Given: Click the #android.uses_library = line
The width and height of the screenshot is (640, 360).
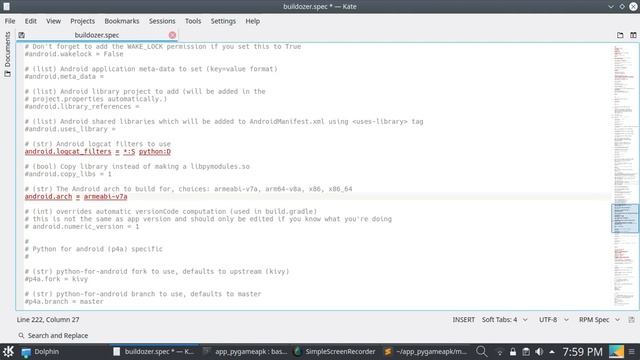Looking at the screenshot, I should tap(70, 129).
